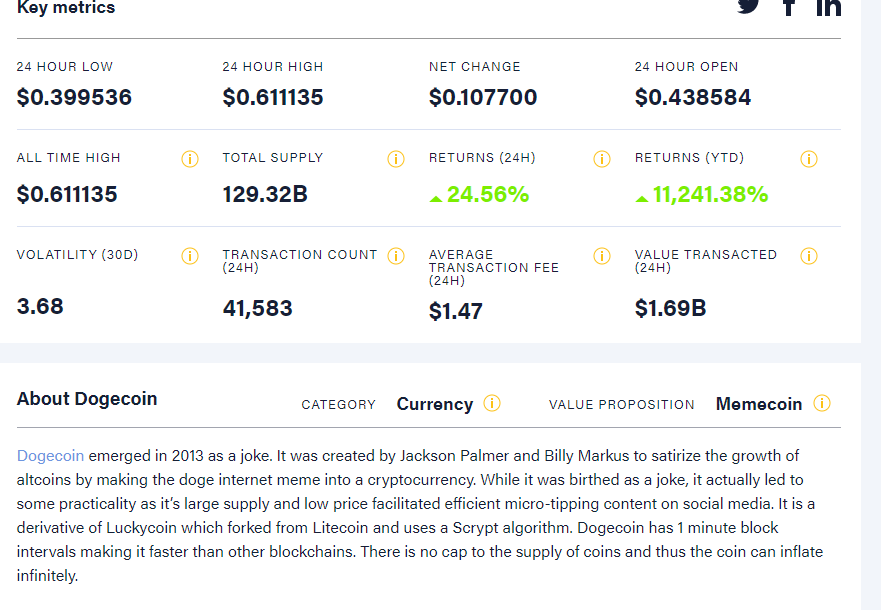Click the Key metrics heading

point(66,7)
